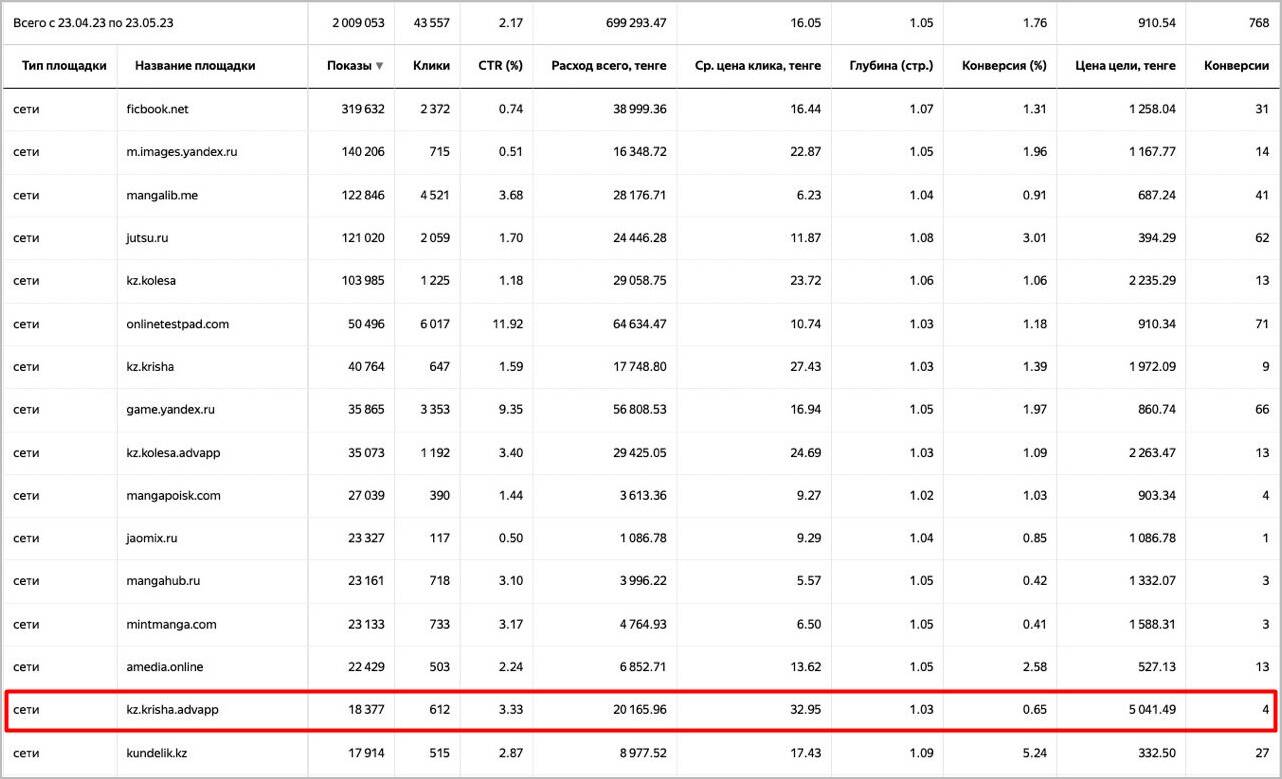Screen dimensions: 1282x779
Task: Click clicks value 6 017 for onlinetestpad.com
Action: click(434, 324)
